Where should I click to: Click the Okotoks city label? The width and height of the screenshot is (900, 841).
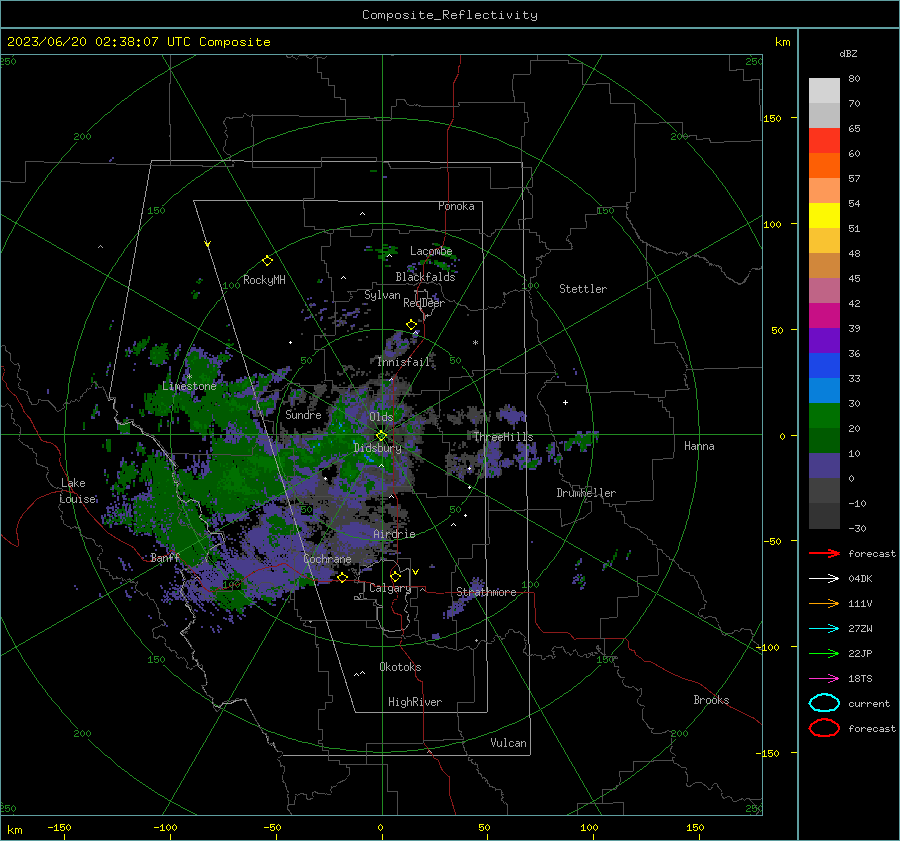[x=401, y=667]
